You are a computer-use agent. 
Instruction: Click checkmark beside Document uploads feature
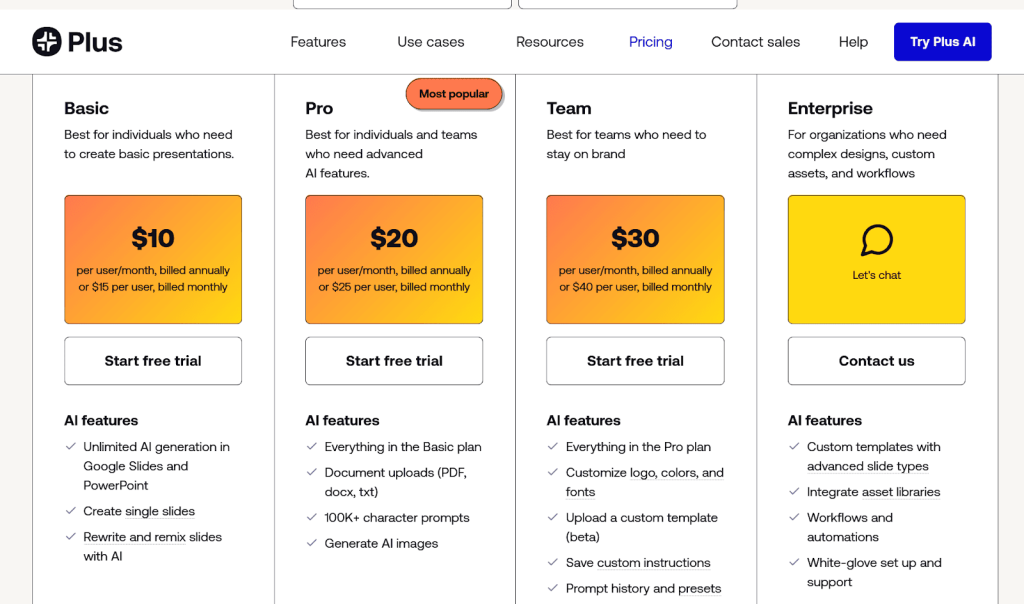(x=312, y=473)
